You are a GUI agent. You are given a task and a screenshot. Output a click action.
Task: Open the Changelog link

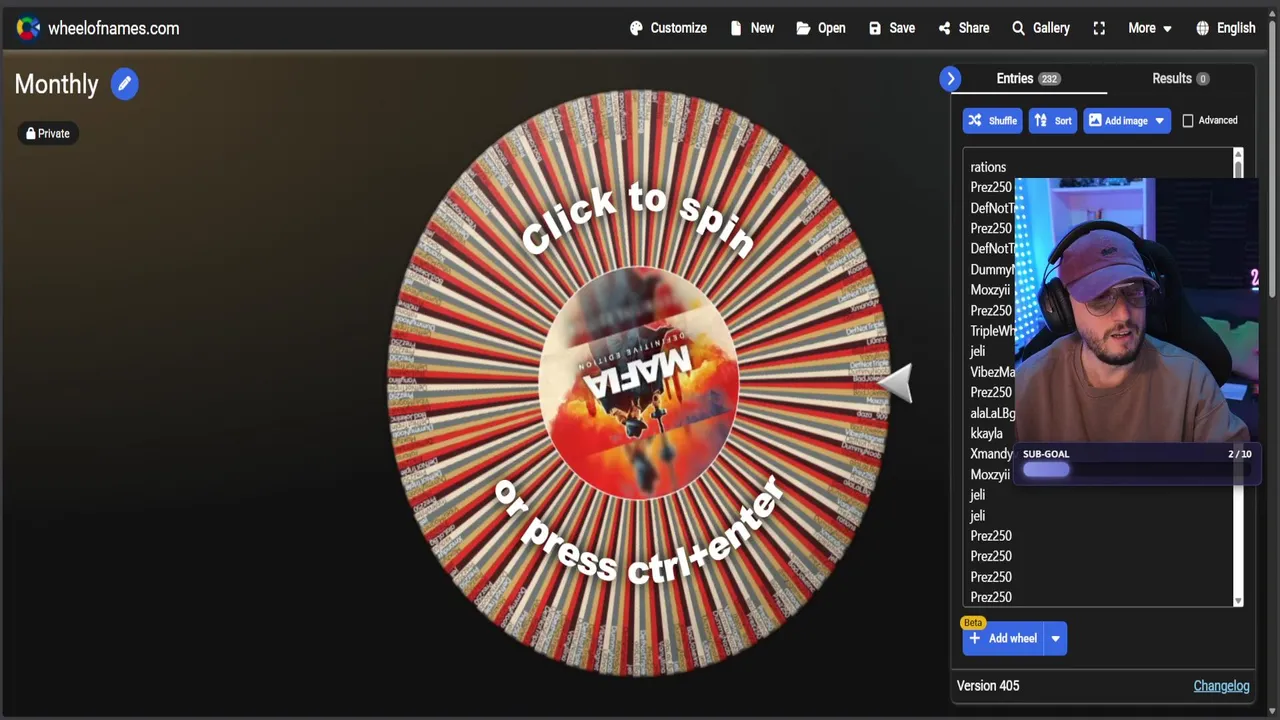point(1221,685)
